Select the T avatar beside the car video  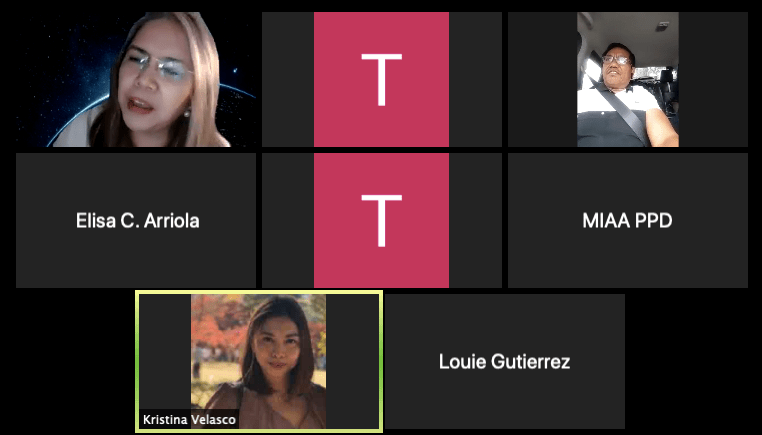[x=381, y=79]
